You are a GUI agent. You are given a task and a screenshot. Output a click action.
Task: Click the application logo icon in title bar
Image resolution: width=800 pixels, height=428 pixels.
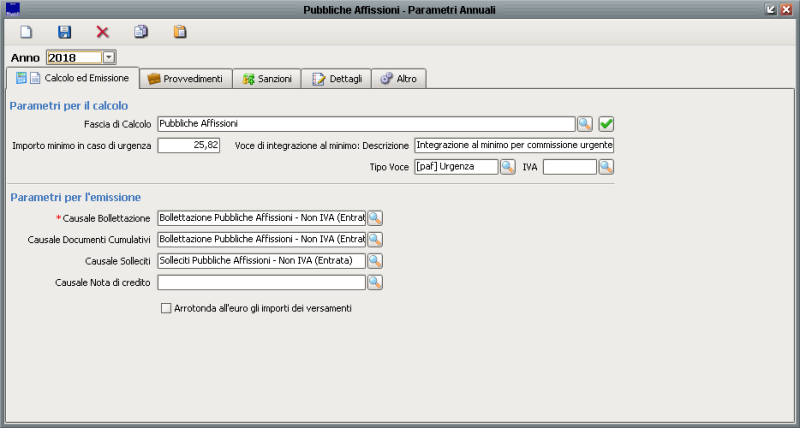12,9
